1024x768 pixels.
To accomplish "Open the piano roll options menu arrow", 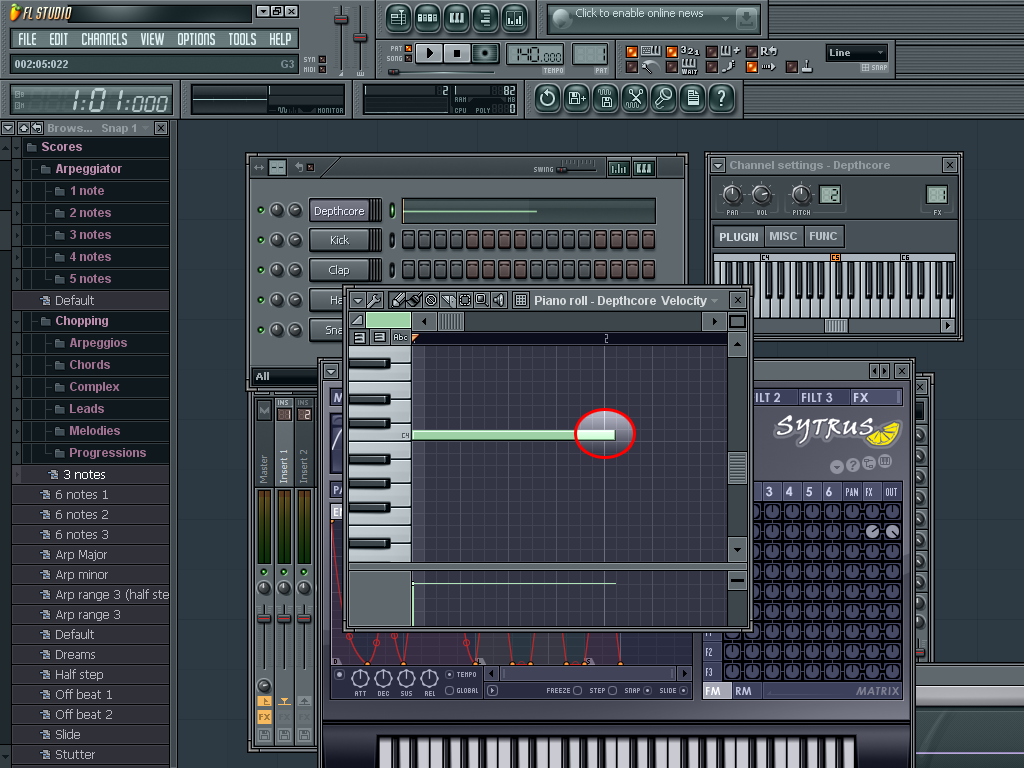I will 357,300.
